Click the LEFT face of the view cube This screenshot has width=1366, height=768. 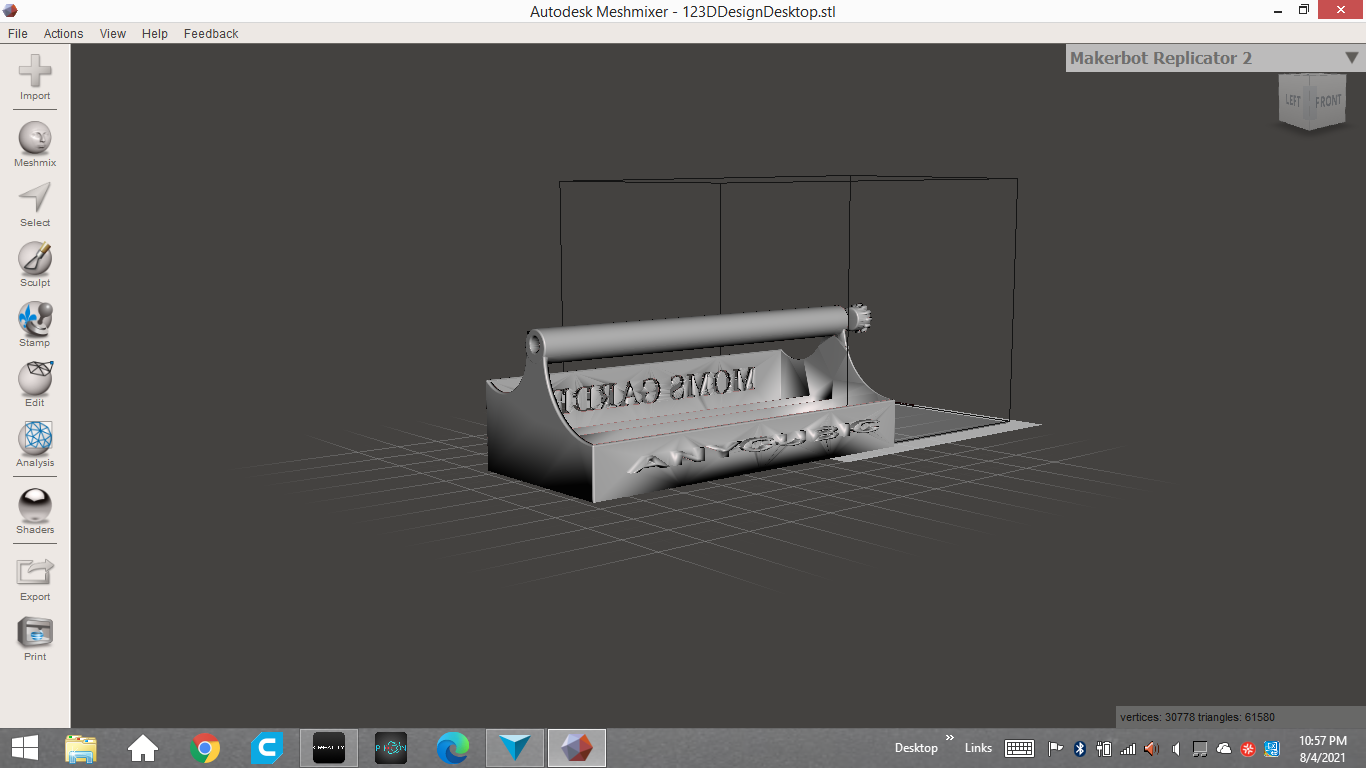tap(1294, 101)
